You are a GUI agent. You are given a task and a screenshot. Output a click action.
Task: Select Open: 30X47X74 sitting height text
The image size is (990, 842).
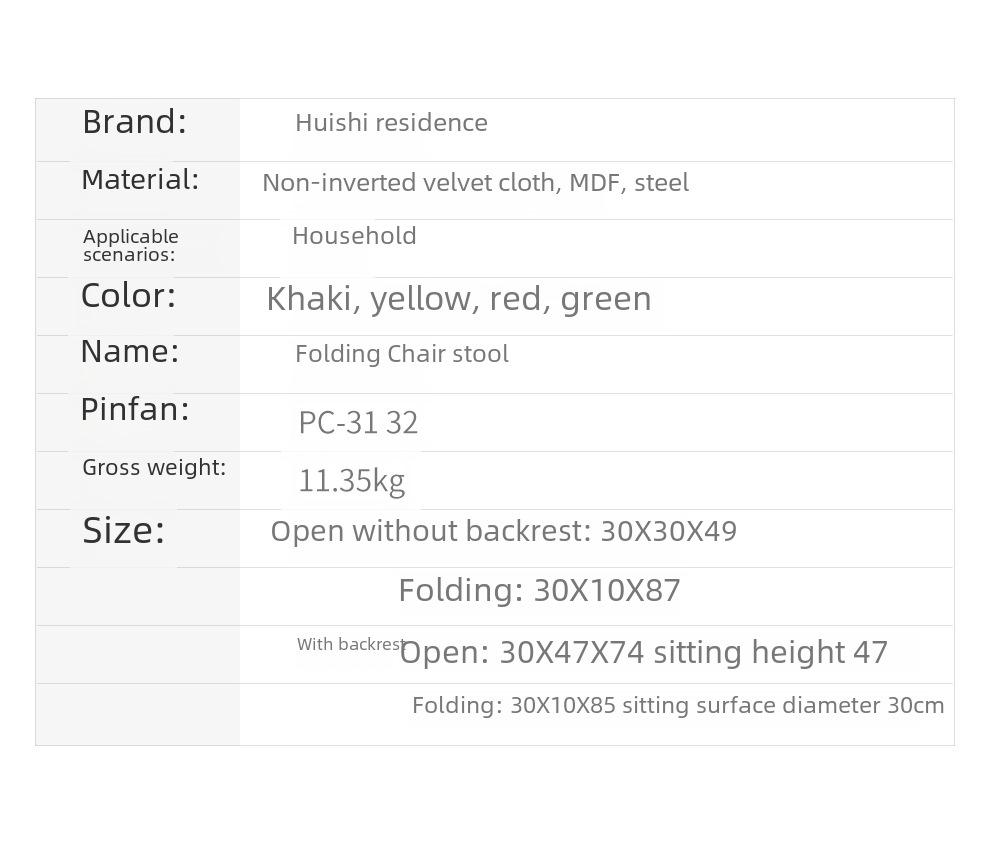(643, 653)
